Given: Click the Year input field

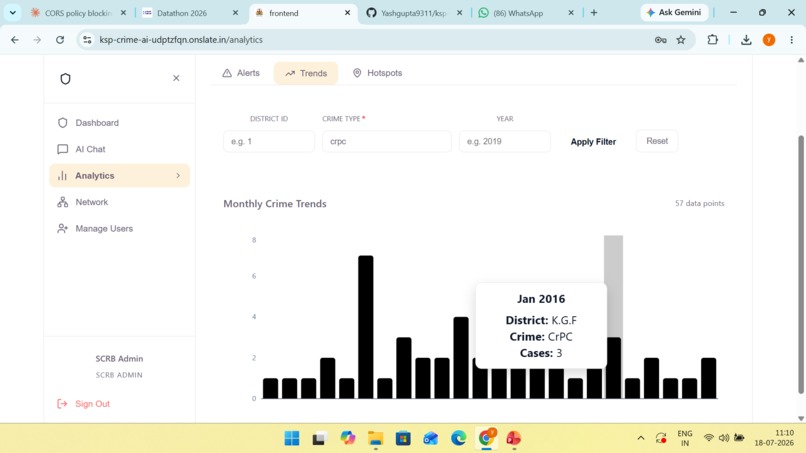Looking at the screenshot, I should [x=504, y=141].
